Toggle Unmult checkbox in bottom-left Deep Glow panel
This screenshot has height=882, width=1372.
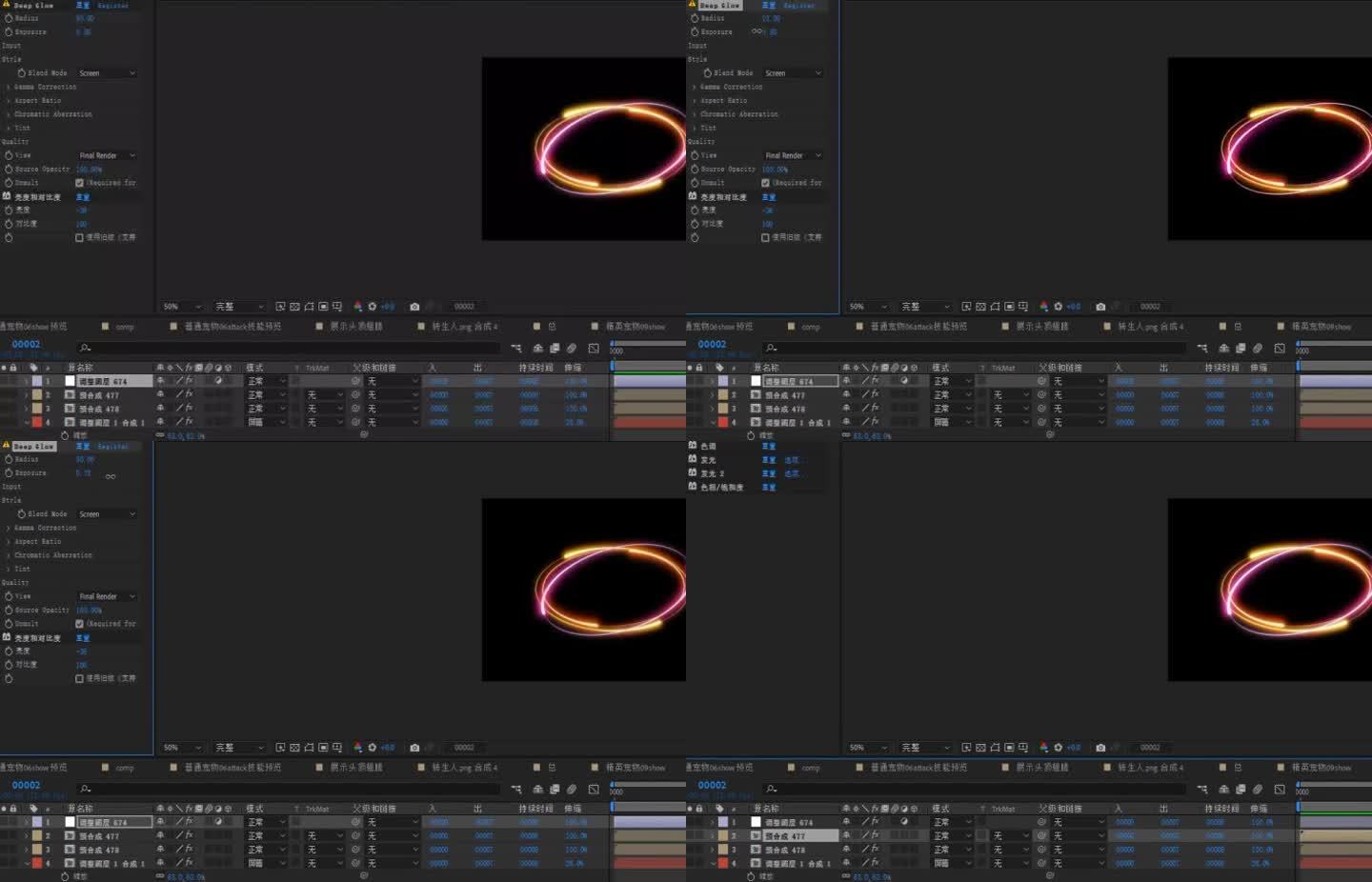point(80,624)
